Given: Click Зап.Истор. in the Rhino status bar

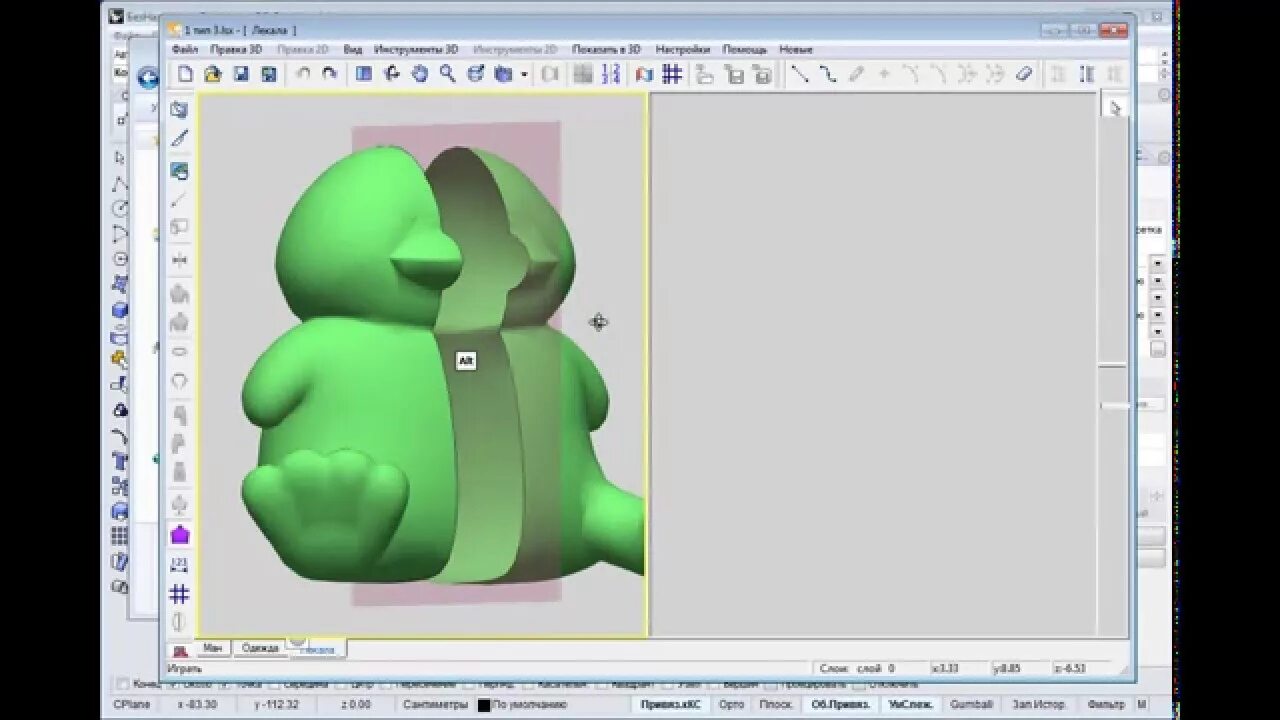Looking at the screenshot, I should click(1039, 705).
